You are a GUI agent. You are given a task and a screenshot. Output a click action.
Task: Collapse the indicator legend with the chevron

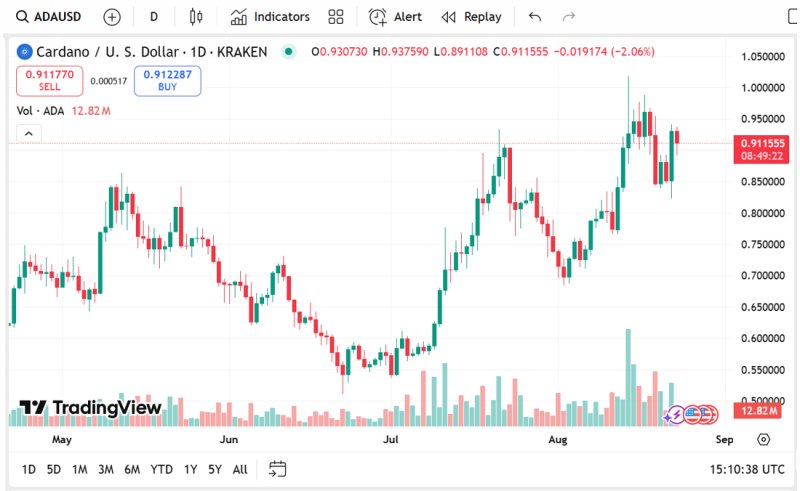point(29,134)
